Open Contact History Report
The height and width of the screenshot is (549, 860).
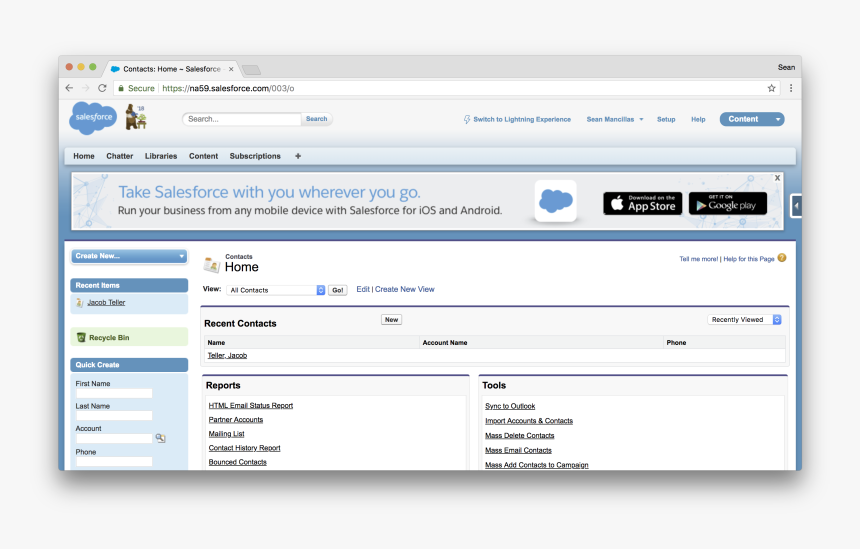(x=244, y=449)
